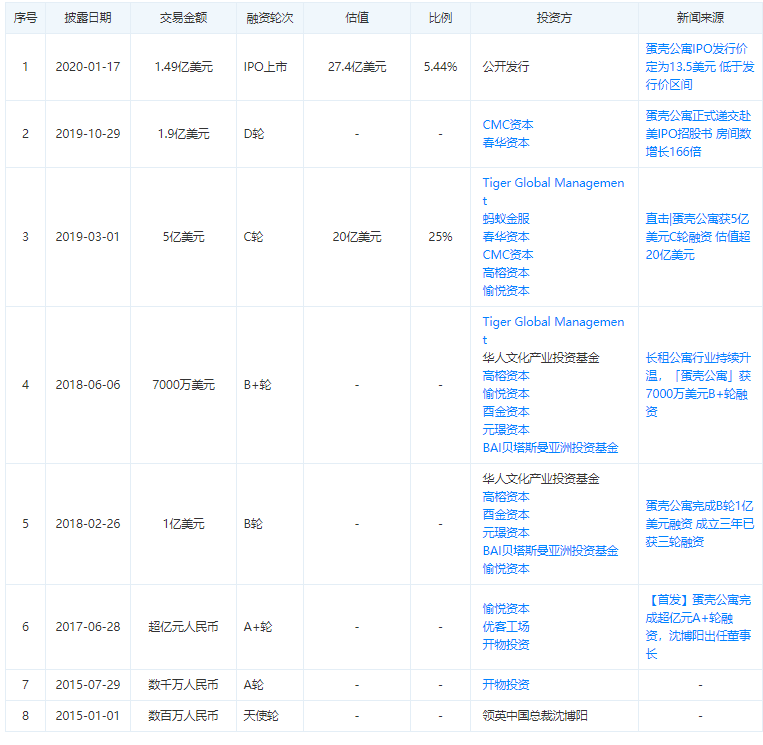The height and width of the screenshot is (745, 763).
Task: Select the 新闻来源 column header
Action: (x=700, y=18)
